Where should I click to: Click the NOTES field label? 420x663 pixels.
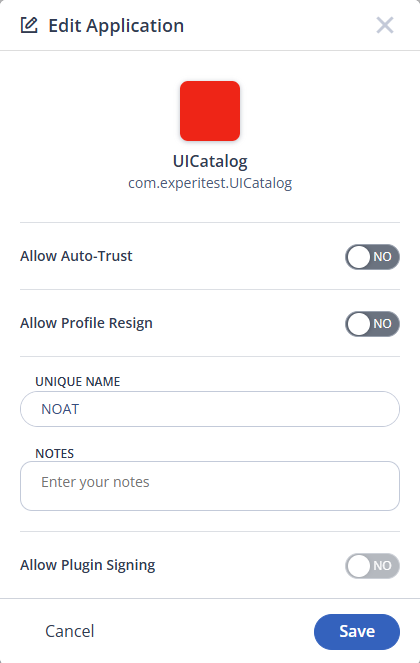55,453
